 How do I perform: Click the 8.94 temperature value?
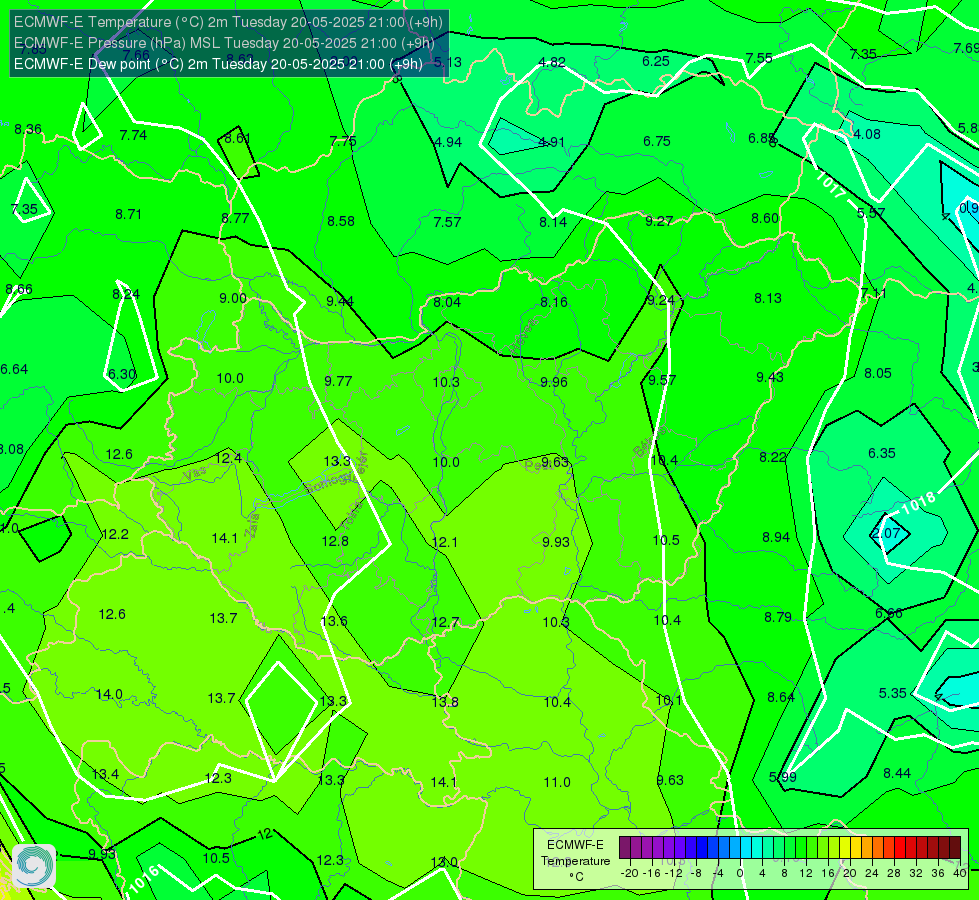click(776, 537)
